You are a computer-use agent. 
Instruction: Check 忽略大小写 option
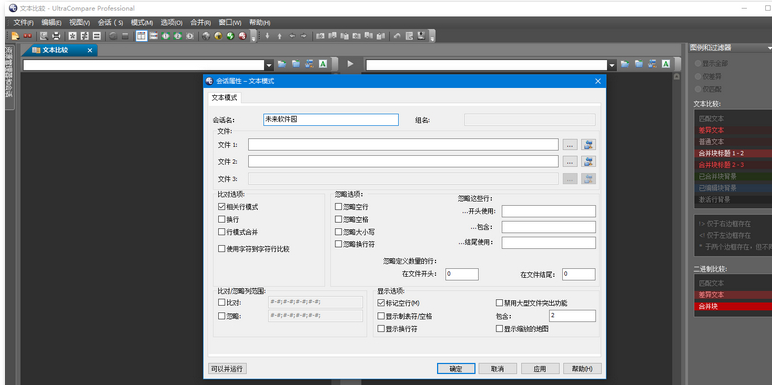pyautogui.click(x=338, y=232)
